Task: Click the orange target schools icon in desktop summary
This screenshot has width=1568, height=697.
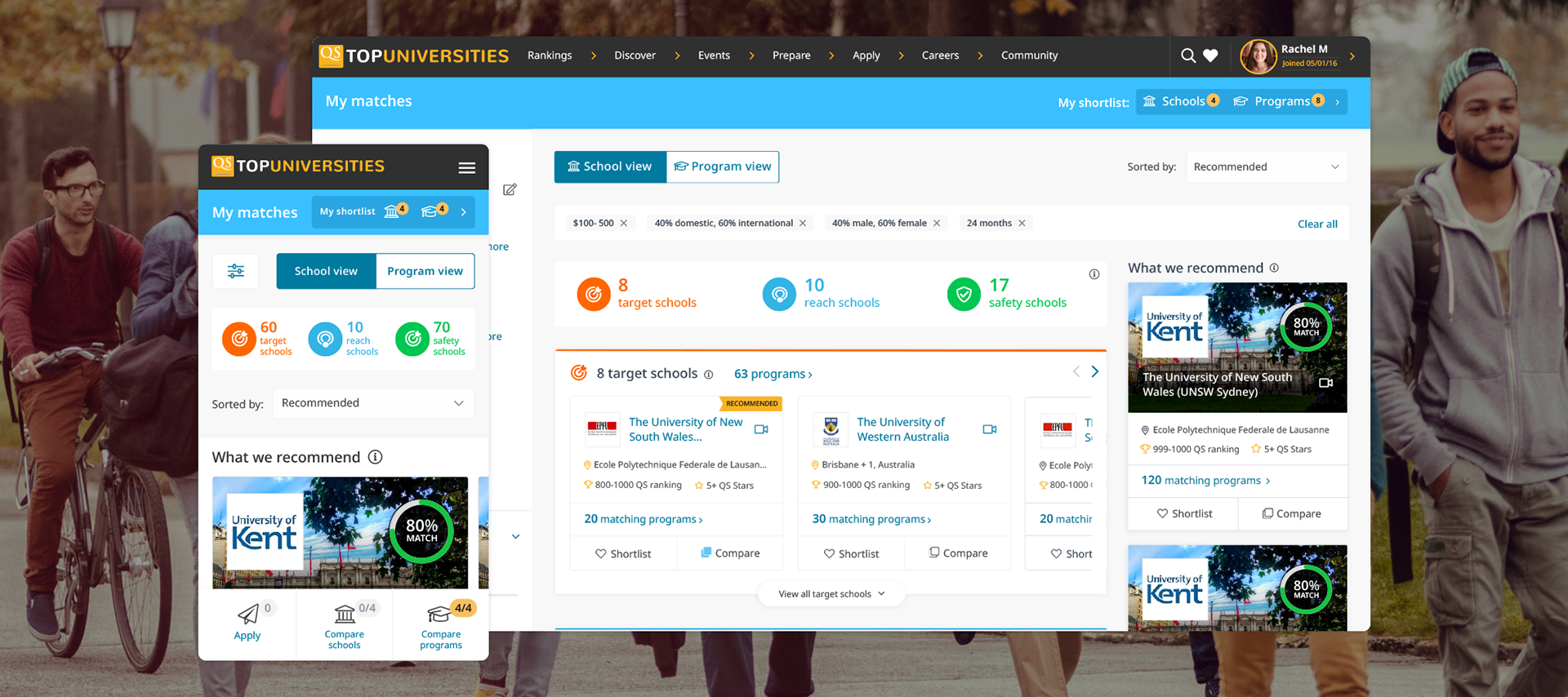Action: tap(594, 294)
